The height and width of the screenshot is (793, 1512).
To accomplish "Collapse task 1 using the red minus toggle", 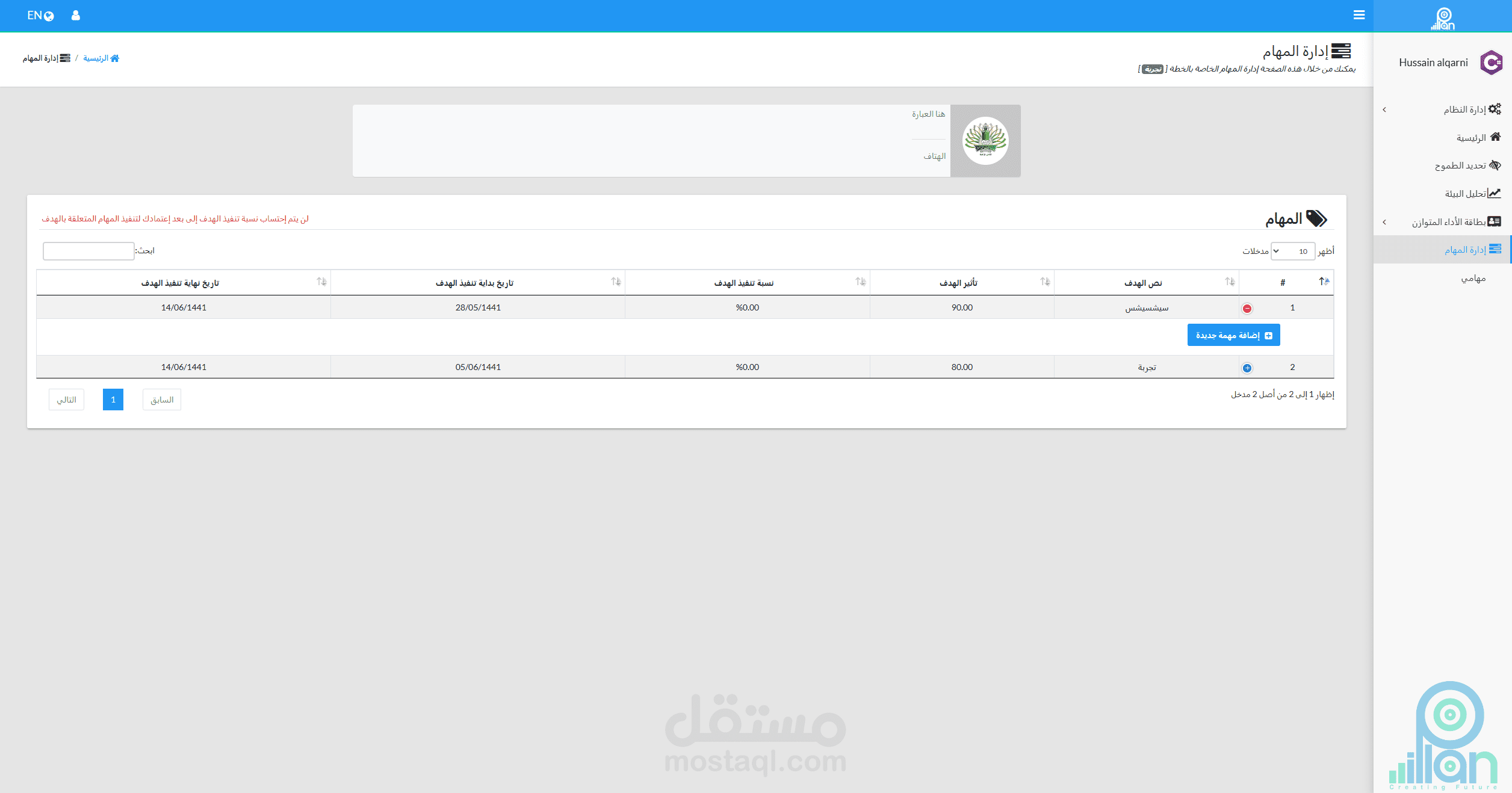I will tap(1248, 307).
